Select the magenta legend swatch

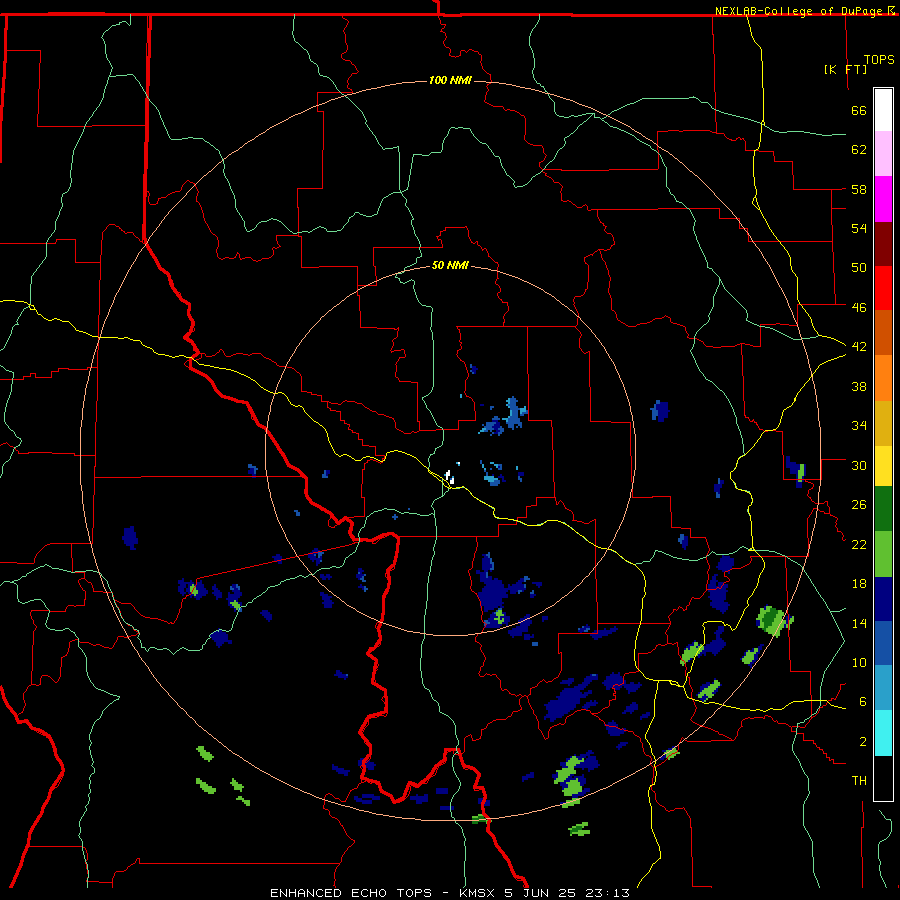[883, 199]
